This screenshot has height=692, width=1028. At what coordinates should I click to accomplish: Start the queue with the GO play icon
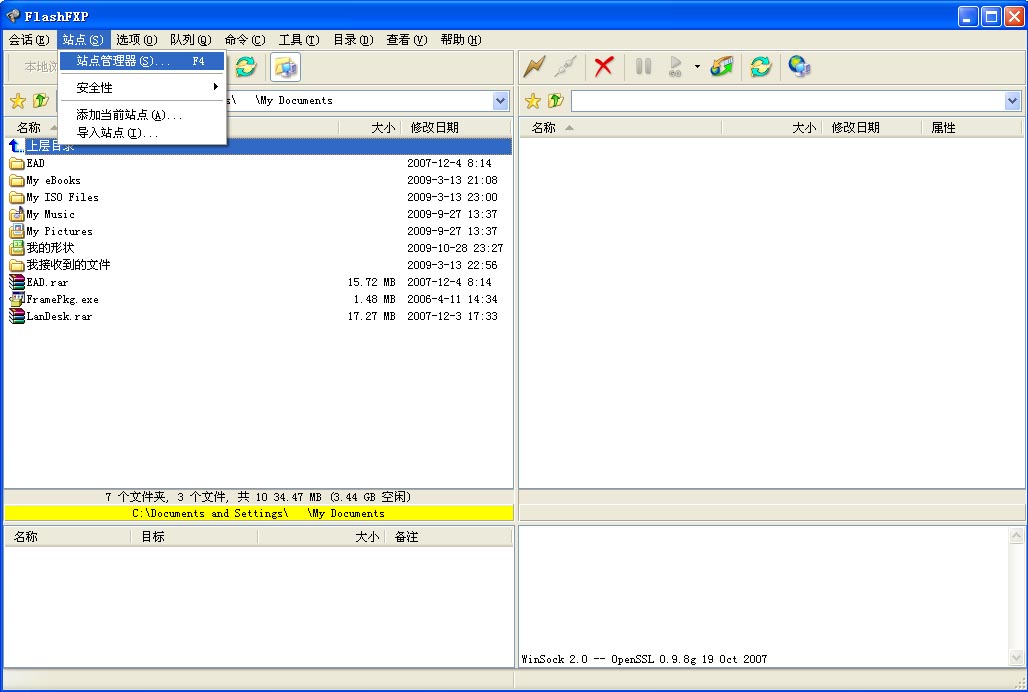(x=675, y=66)
